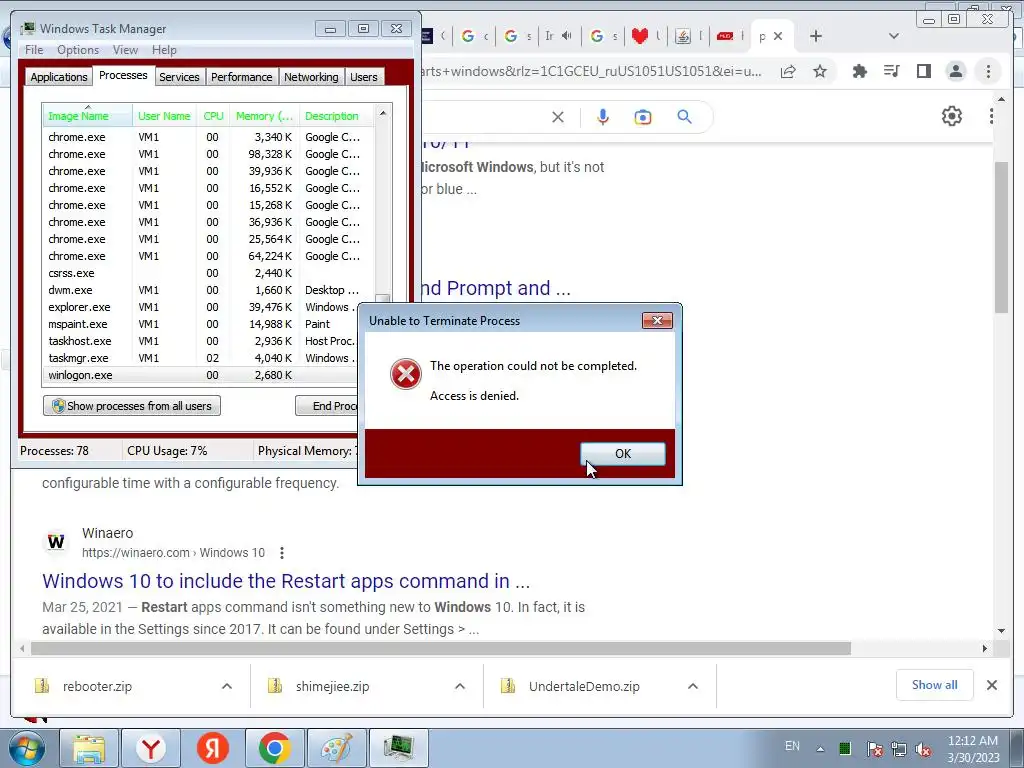Click the volume muted tray icon
The width and height of the screenshot is (1024, 768).
point(923,748)
